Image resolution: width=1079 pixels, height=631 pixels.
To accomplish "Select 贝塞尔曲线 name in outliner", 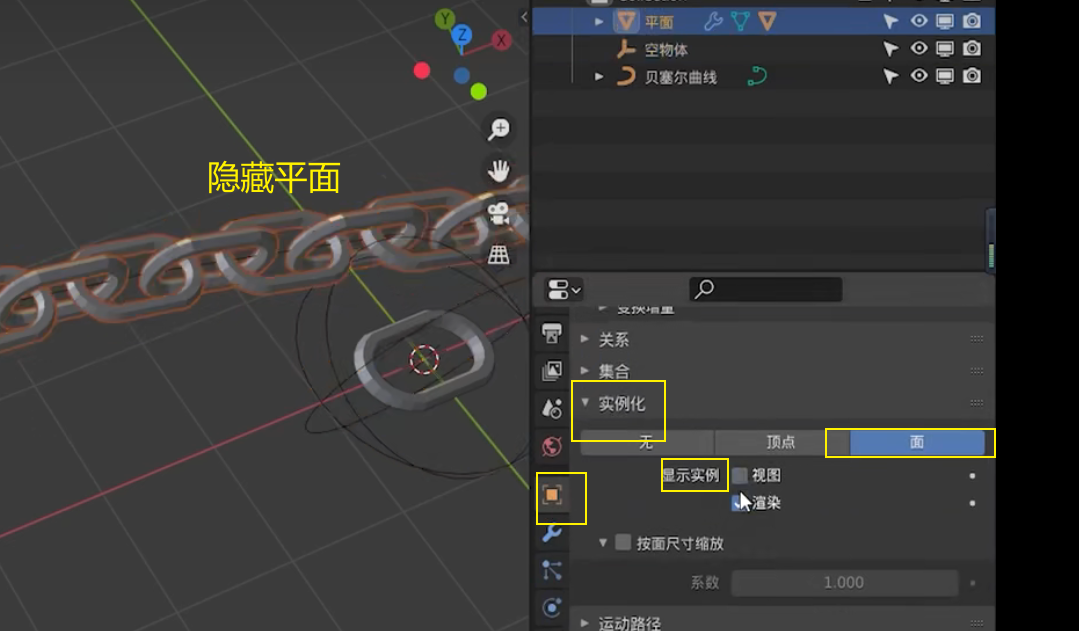I will coord(681,77).
